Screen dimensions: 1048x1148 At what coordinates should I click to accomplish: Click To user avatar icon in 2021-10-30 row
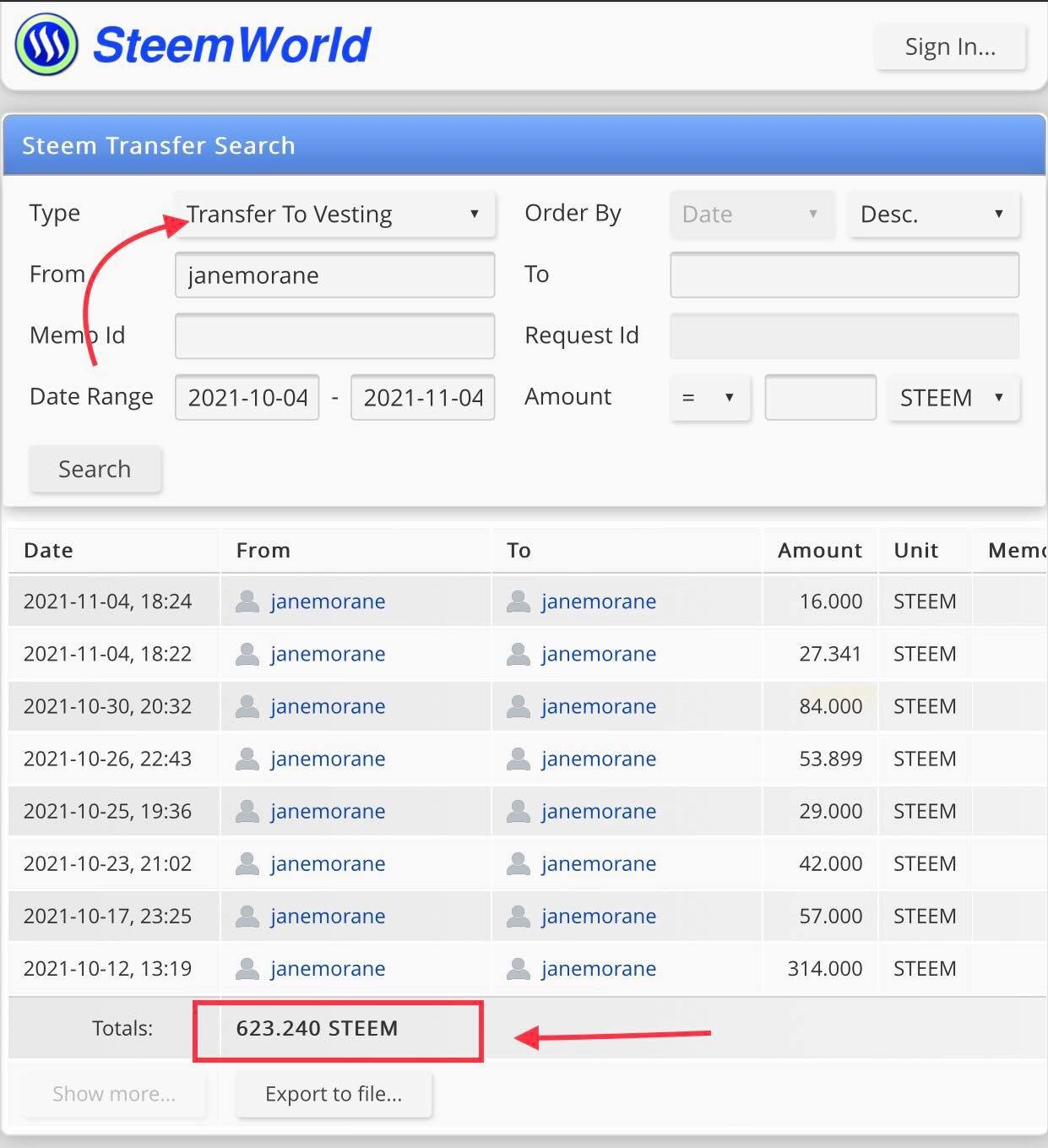519,706
